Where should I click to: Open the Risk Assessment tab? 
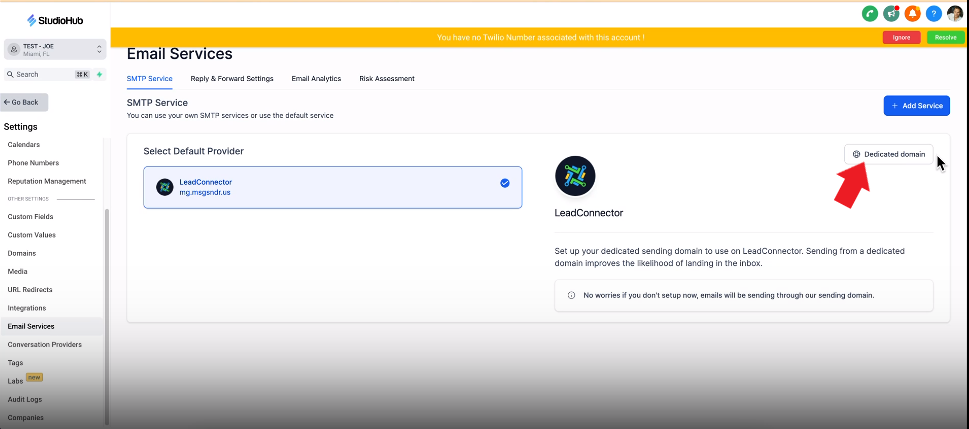click(387, 79)
